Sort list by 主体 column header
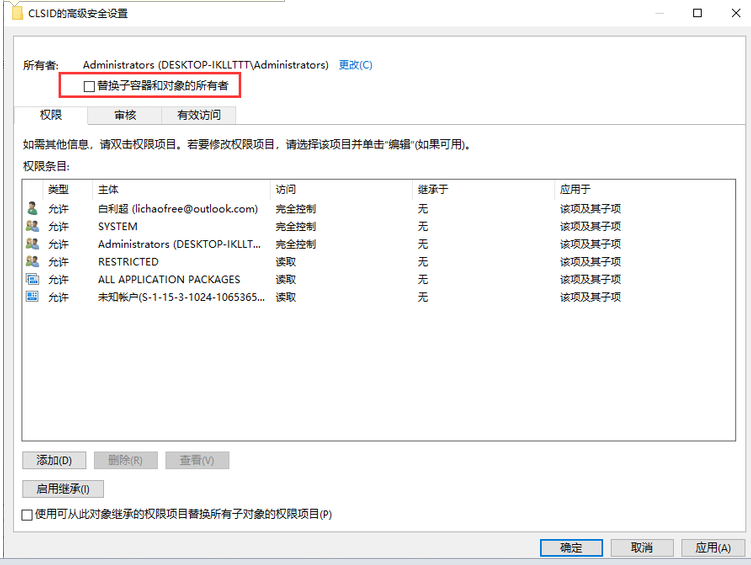This screenshot has width=751, height=565. 180,189
